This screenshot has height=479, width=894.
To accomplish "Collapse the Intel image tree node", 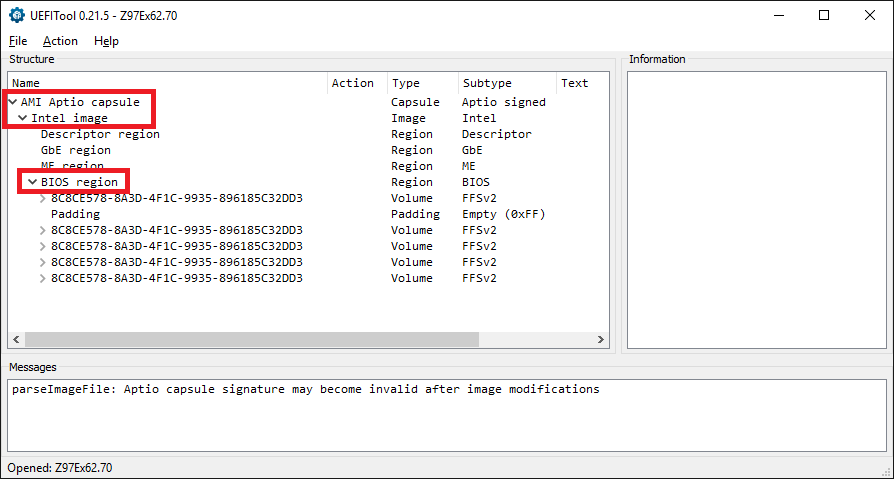I will coord(23,118).
